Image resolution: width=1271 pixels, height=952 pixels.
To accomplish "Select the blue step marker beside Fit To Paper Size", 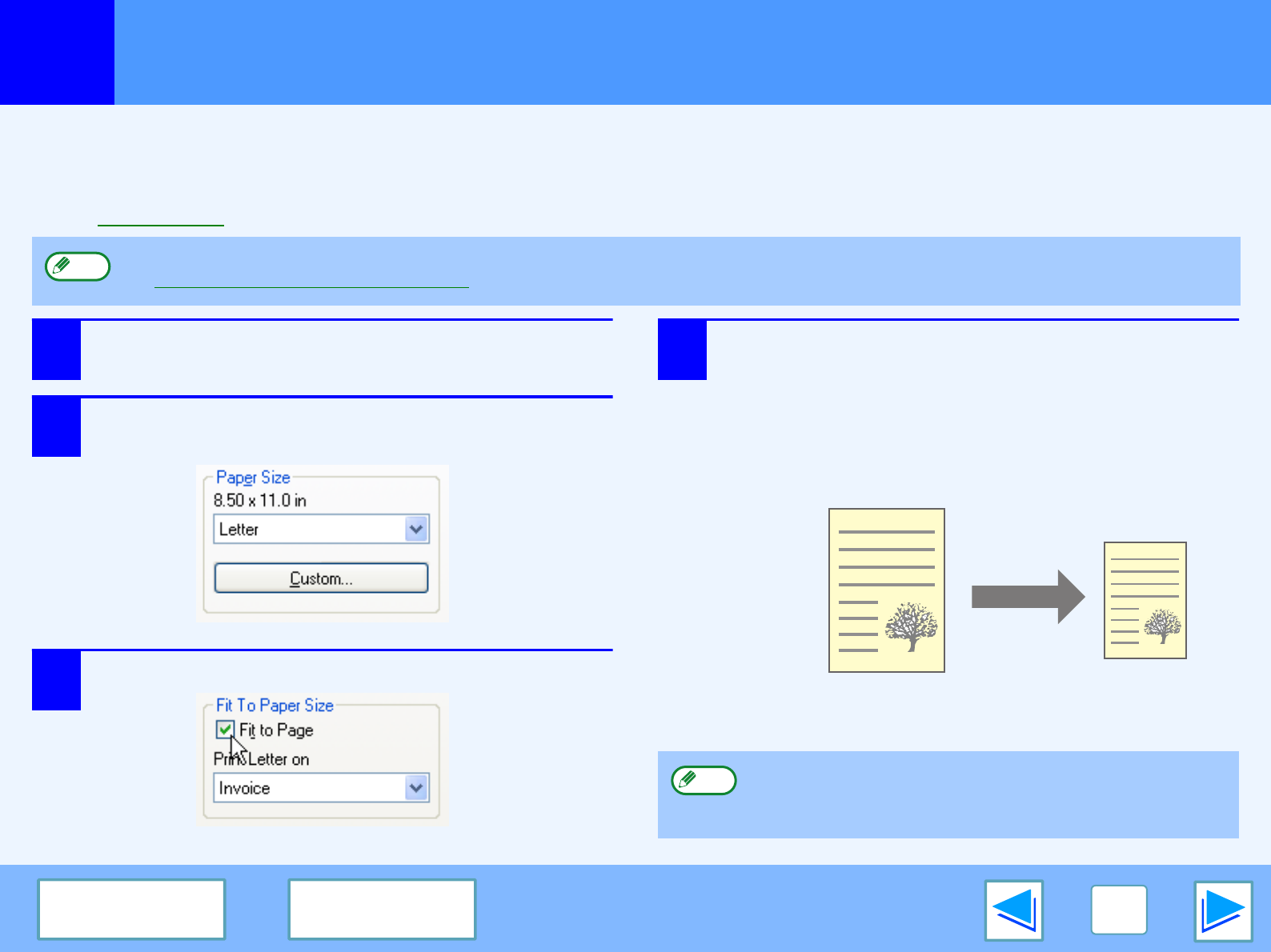I will coord(56,680).
